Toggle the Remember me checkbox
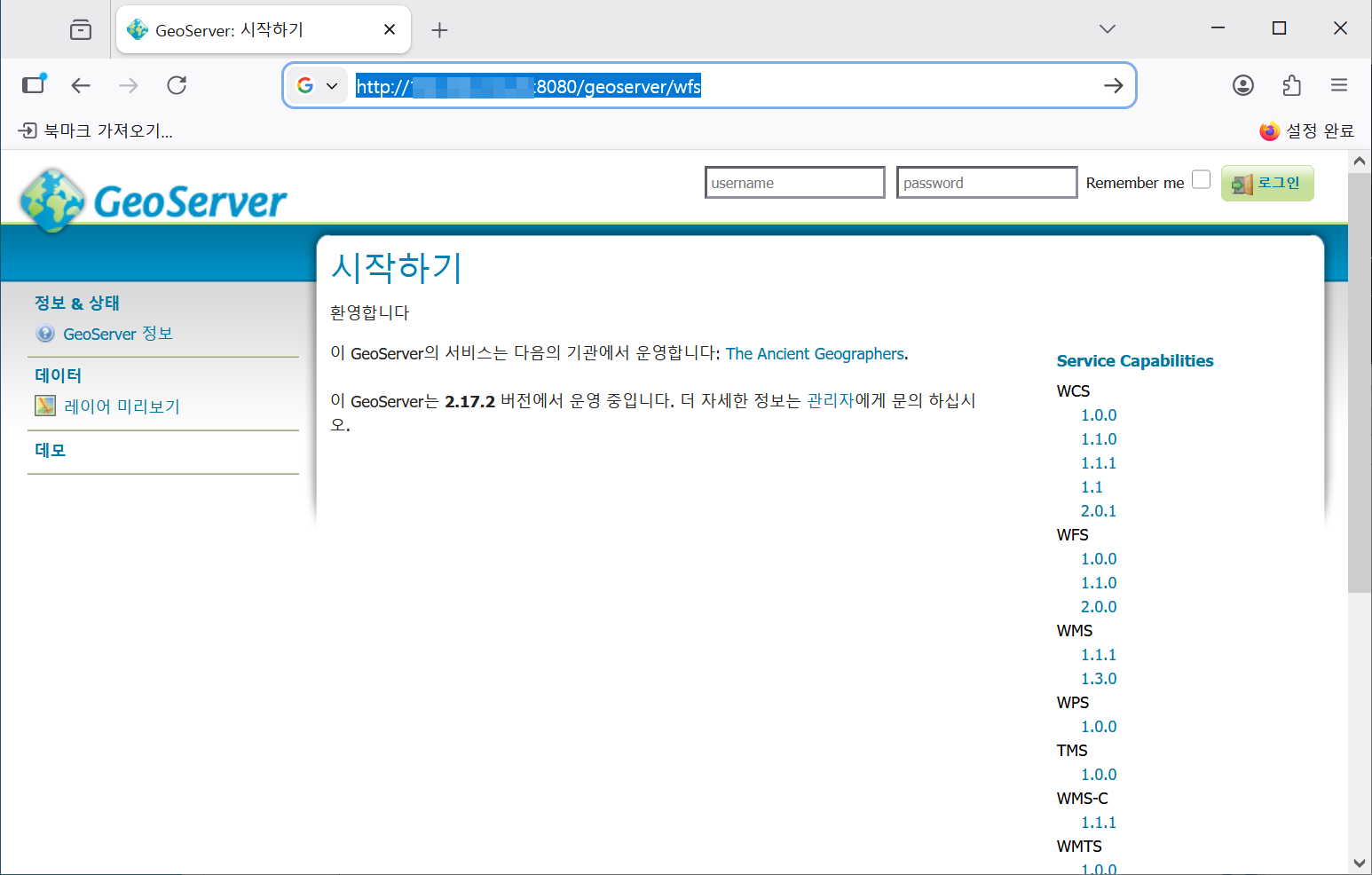 1201,179
